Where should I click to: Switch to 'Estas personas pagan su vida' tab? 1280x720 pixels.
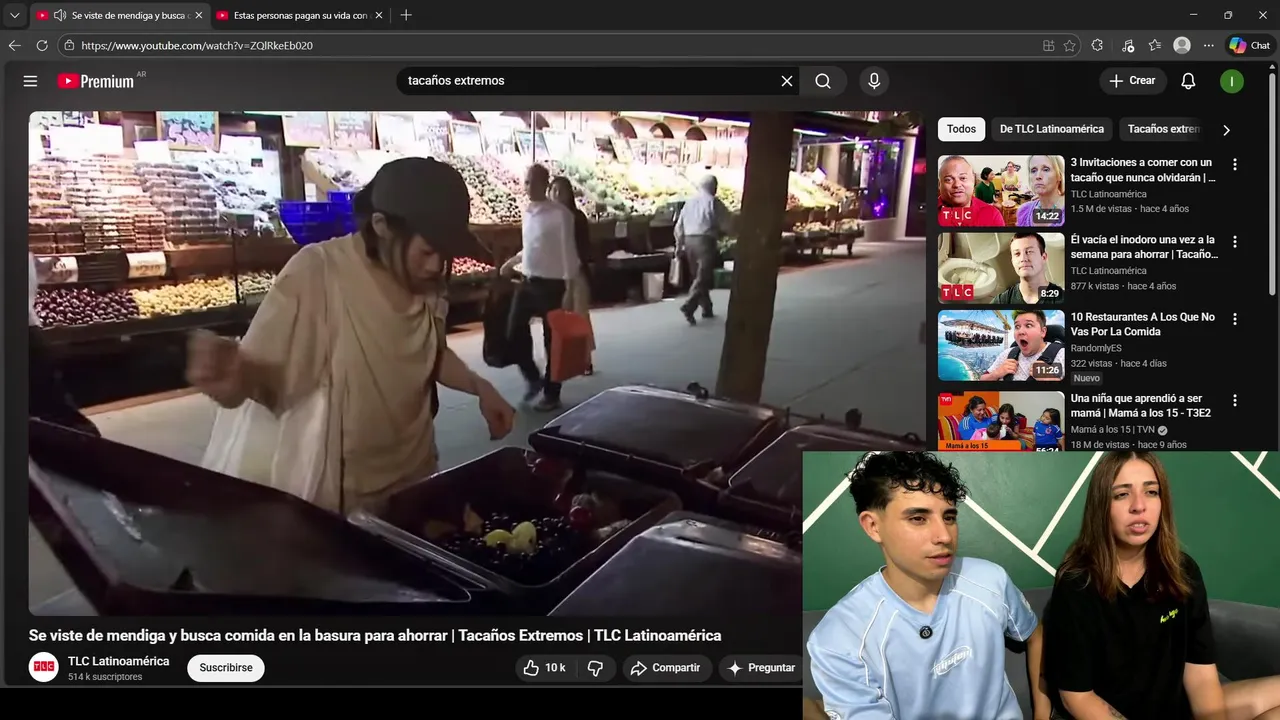[x=300, y=15]
